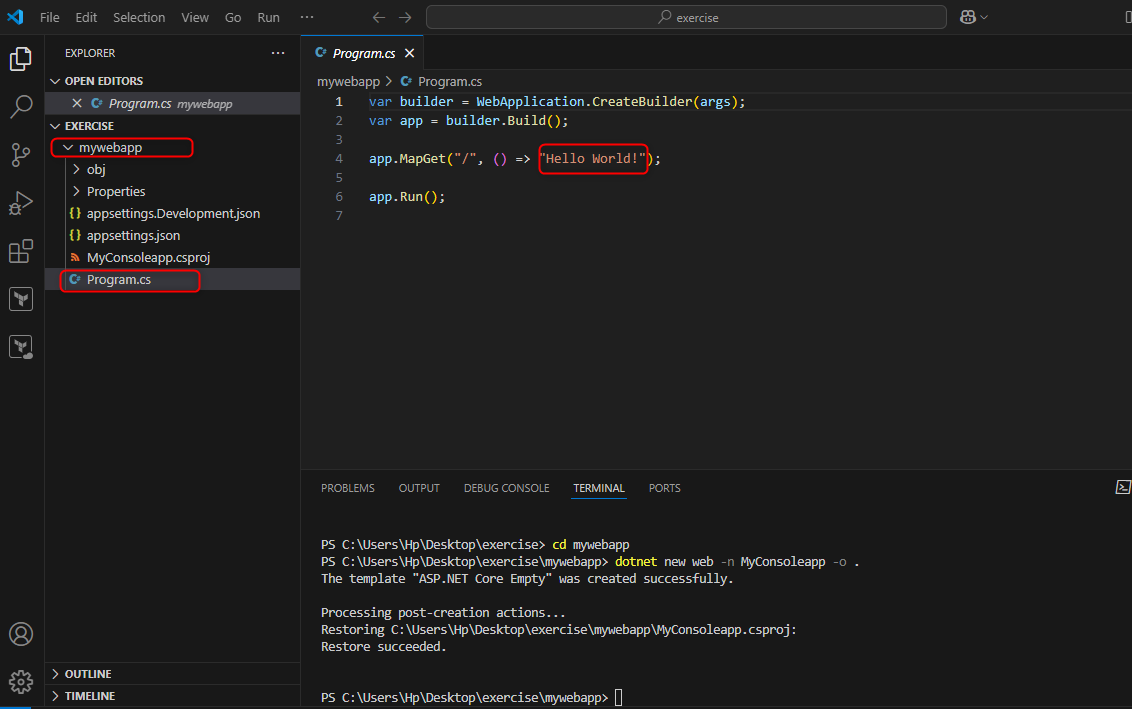Image resolution: width=1132 pixels, height=709 pixels.
Task: Click WebApplication.CreateBuilder on line 1
Action: [x=583, y=102]
